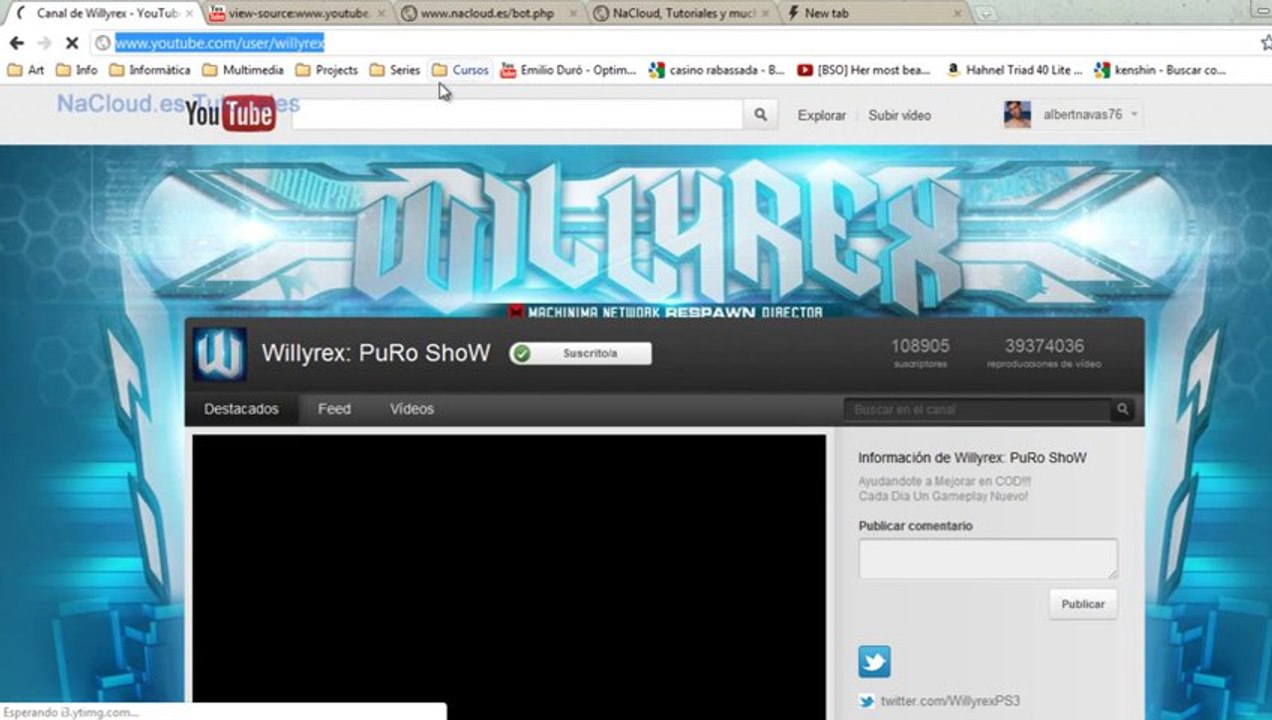The width and height of the screenshot is (1272, 720).
Task: Open the [BSO] Her most bea... bookmark
Action: click(864, 70)
